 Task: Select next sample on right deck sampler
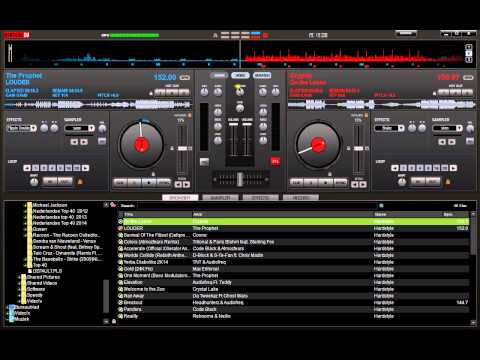point(452,142)
